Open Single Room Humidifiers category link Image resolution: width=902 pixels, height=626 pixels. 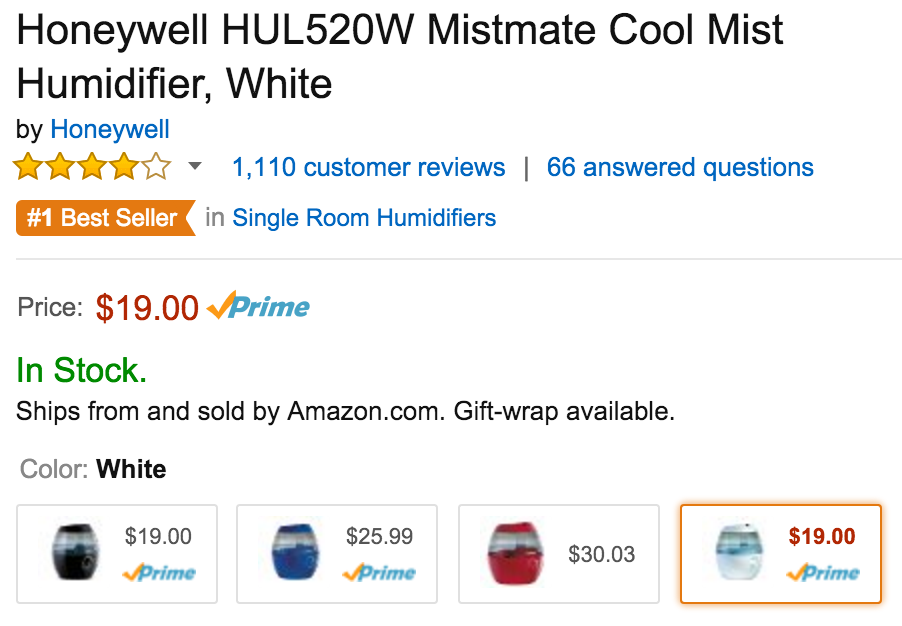click(364, 218)
